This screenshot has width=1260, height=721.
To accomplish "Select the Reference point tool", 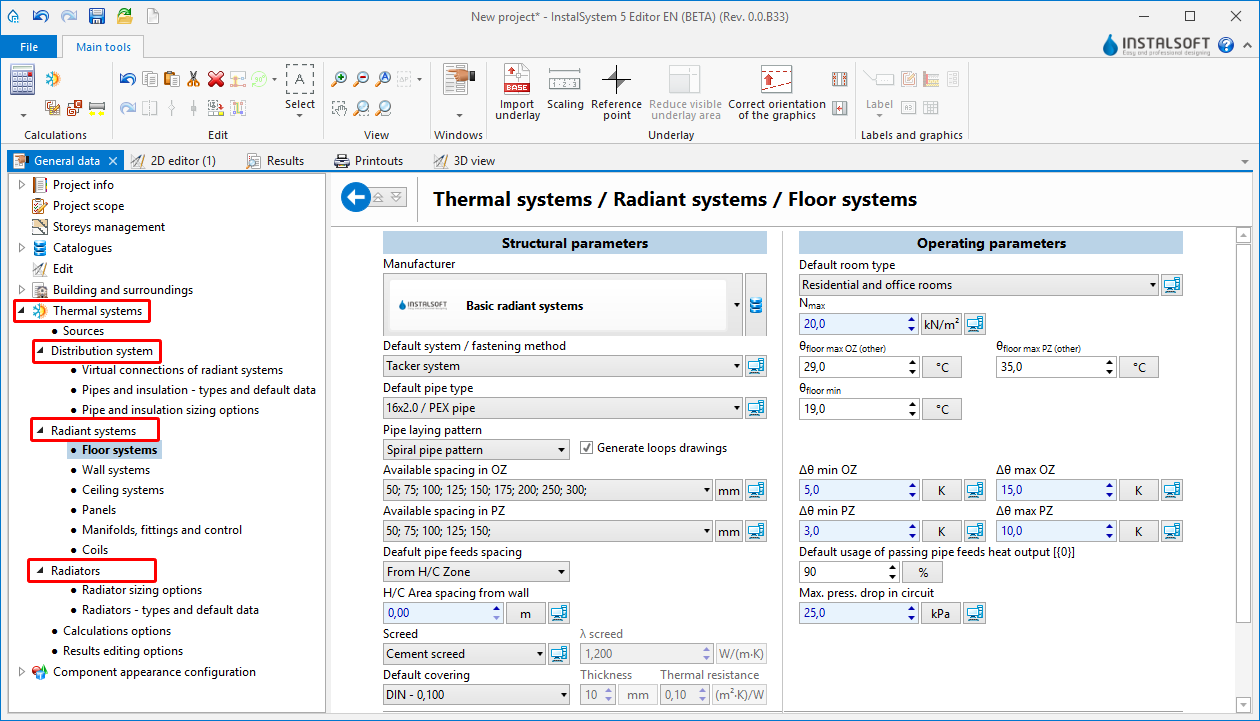I will click(616, 92).
